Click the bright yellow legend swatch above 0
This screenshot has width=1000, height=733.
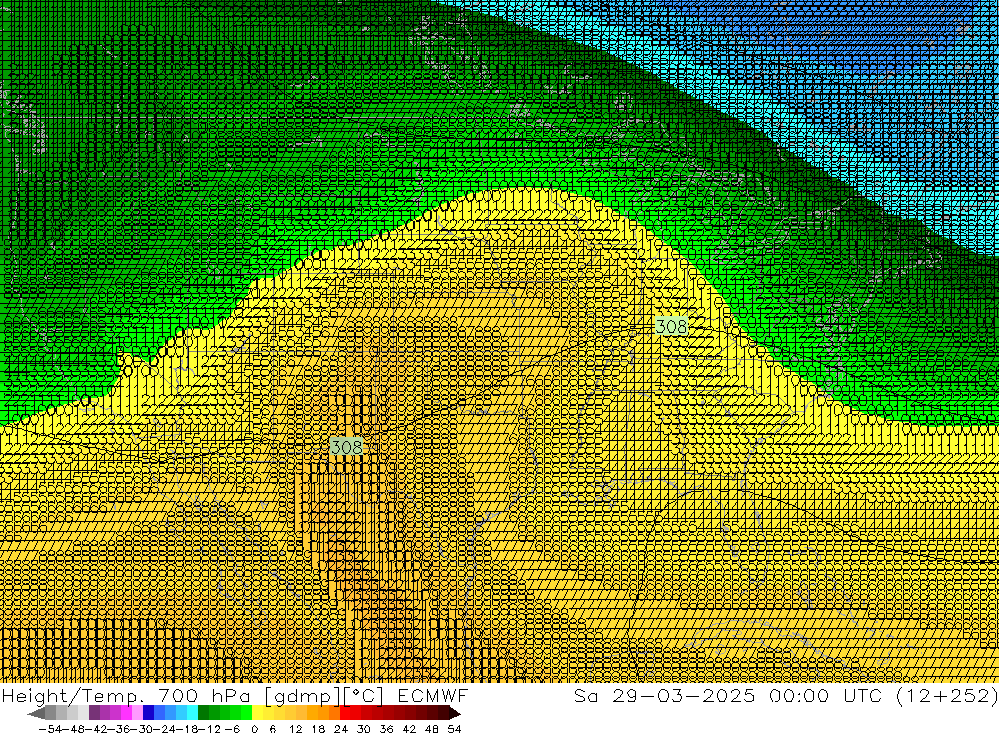(258, 713)
